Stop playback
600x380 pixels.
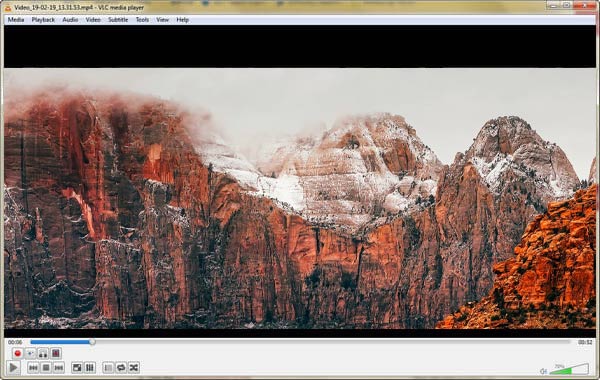tap(46, 368)
